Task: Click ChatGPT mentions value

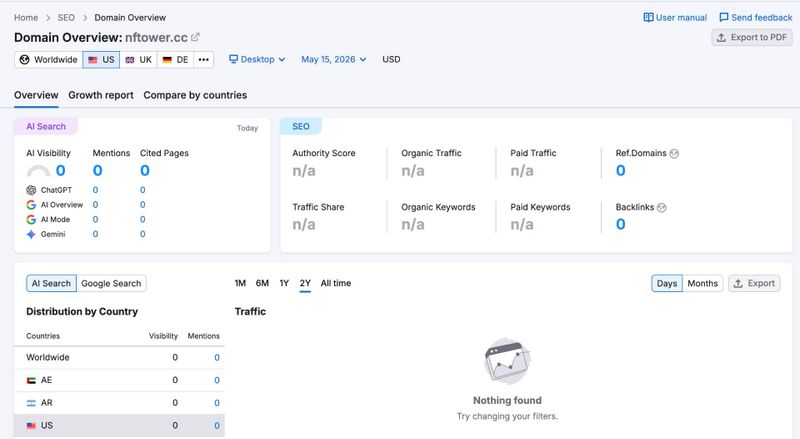Action: (95, 190)
